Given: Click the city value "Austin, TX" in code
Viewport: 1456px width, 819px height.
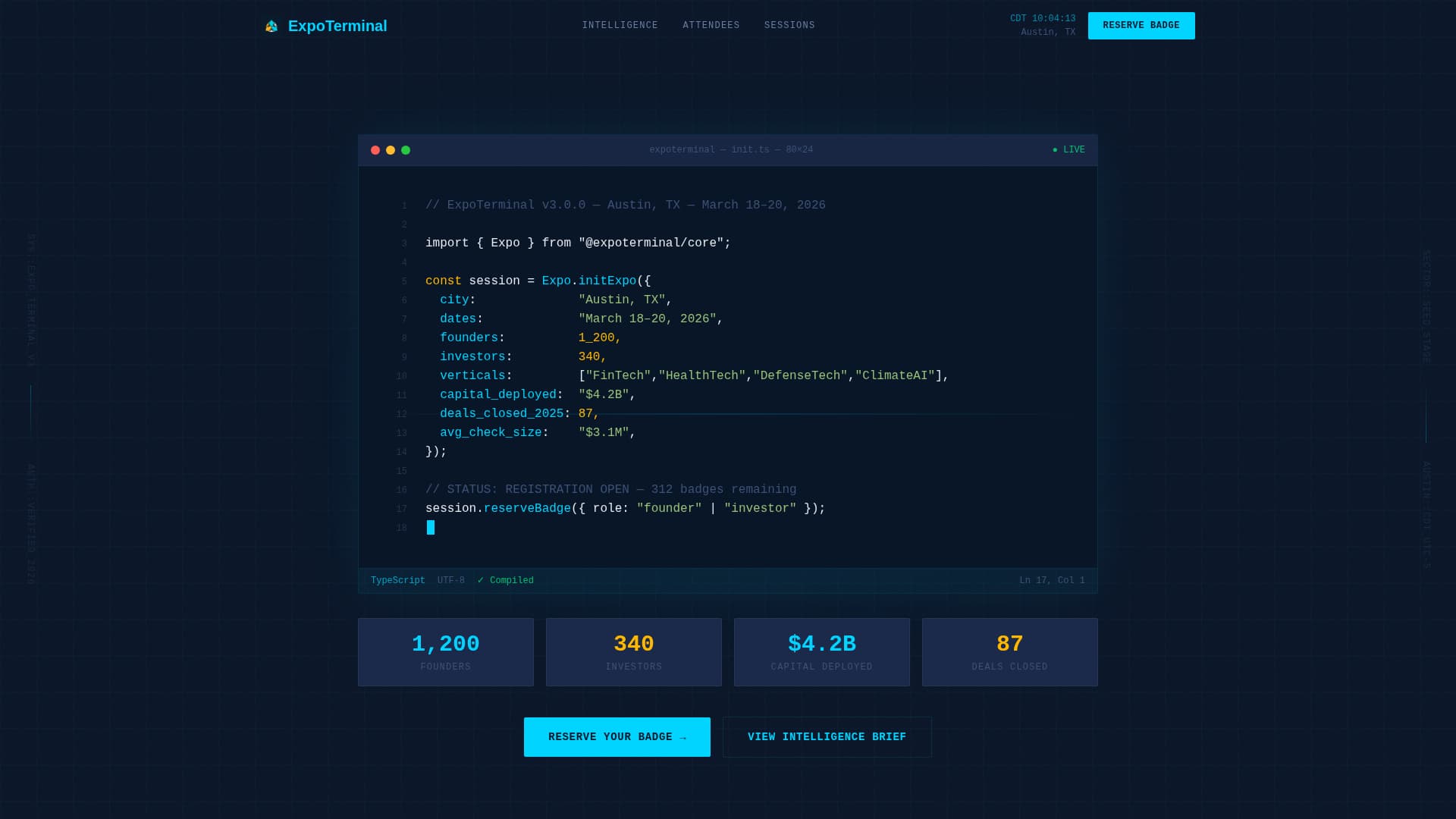Looking at the screenshot, I should click(x=622, y=300).
